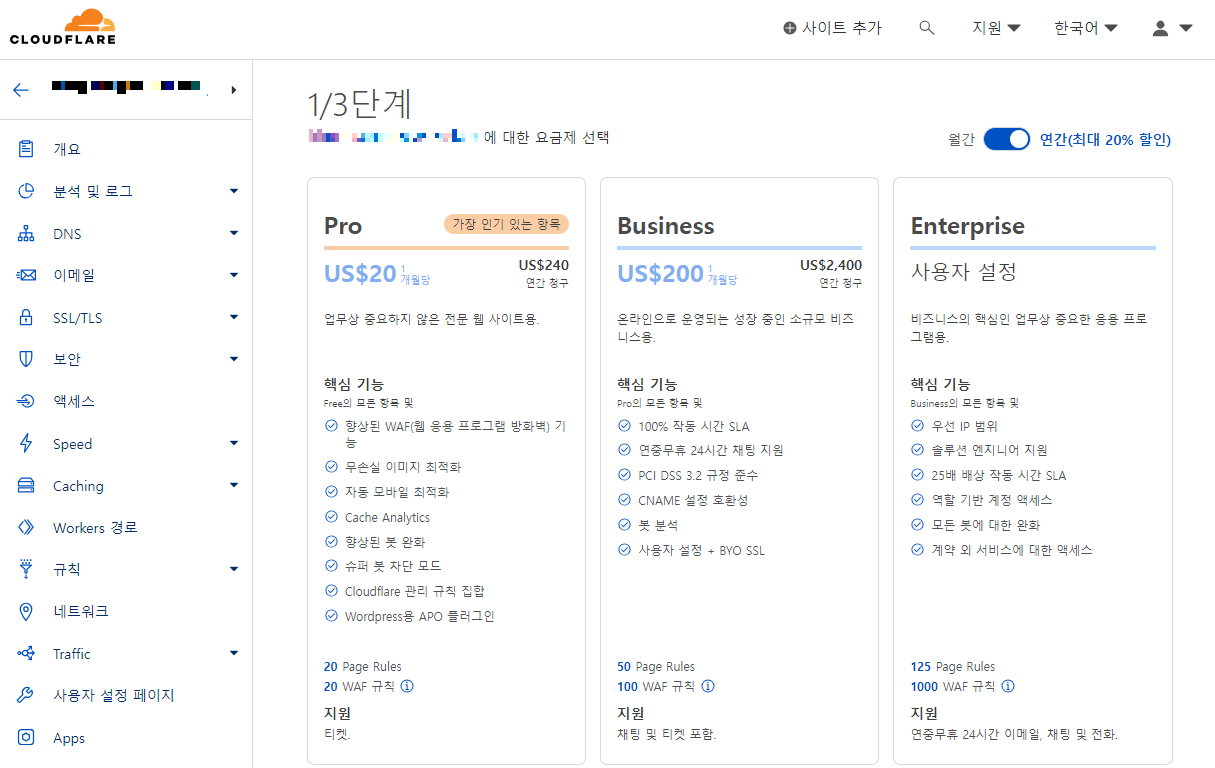
Task: Click PCI DSS 3.2 규정 준수 text
Action: pyautogui.click(x=698, y=475)
